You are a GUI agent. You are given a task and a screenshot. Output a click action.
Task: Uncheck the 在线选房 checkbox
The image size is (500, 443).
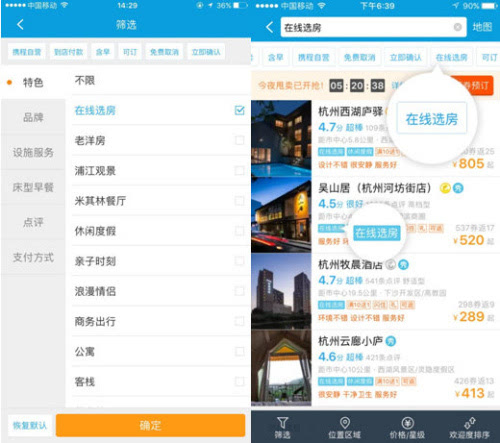click(x=240, y=110)
